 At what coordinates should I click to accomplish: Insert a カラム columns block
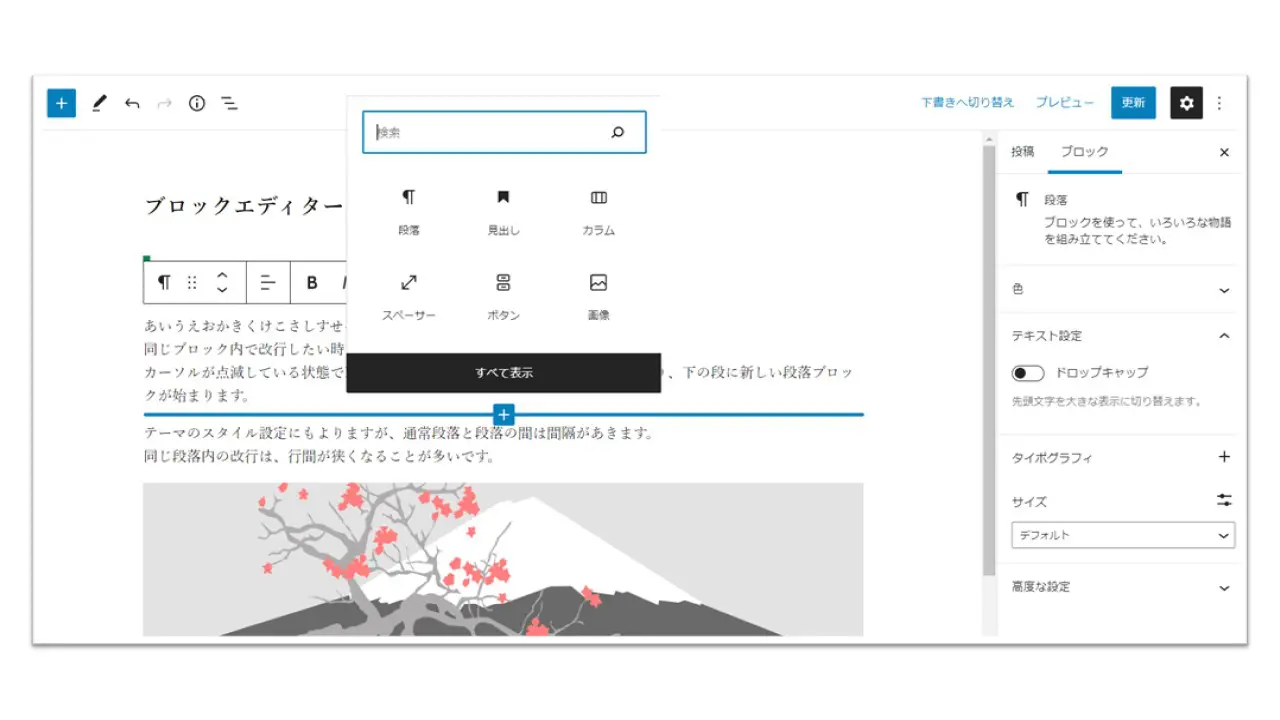[599, 212]
